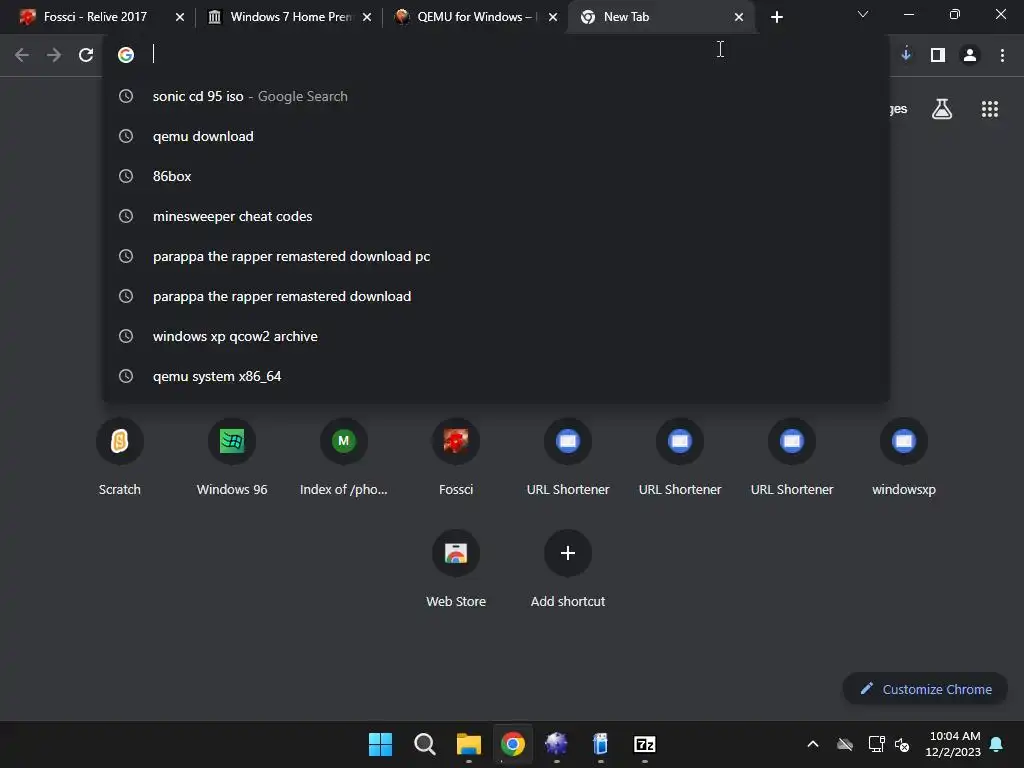Viewport: 1024px width, 768px height.
Task: Open the Windows Start menu
Action: 380,744
